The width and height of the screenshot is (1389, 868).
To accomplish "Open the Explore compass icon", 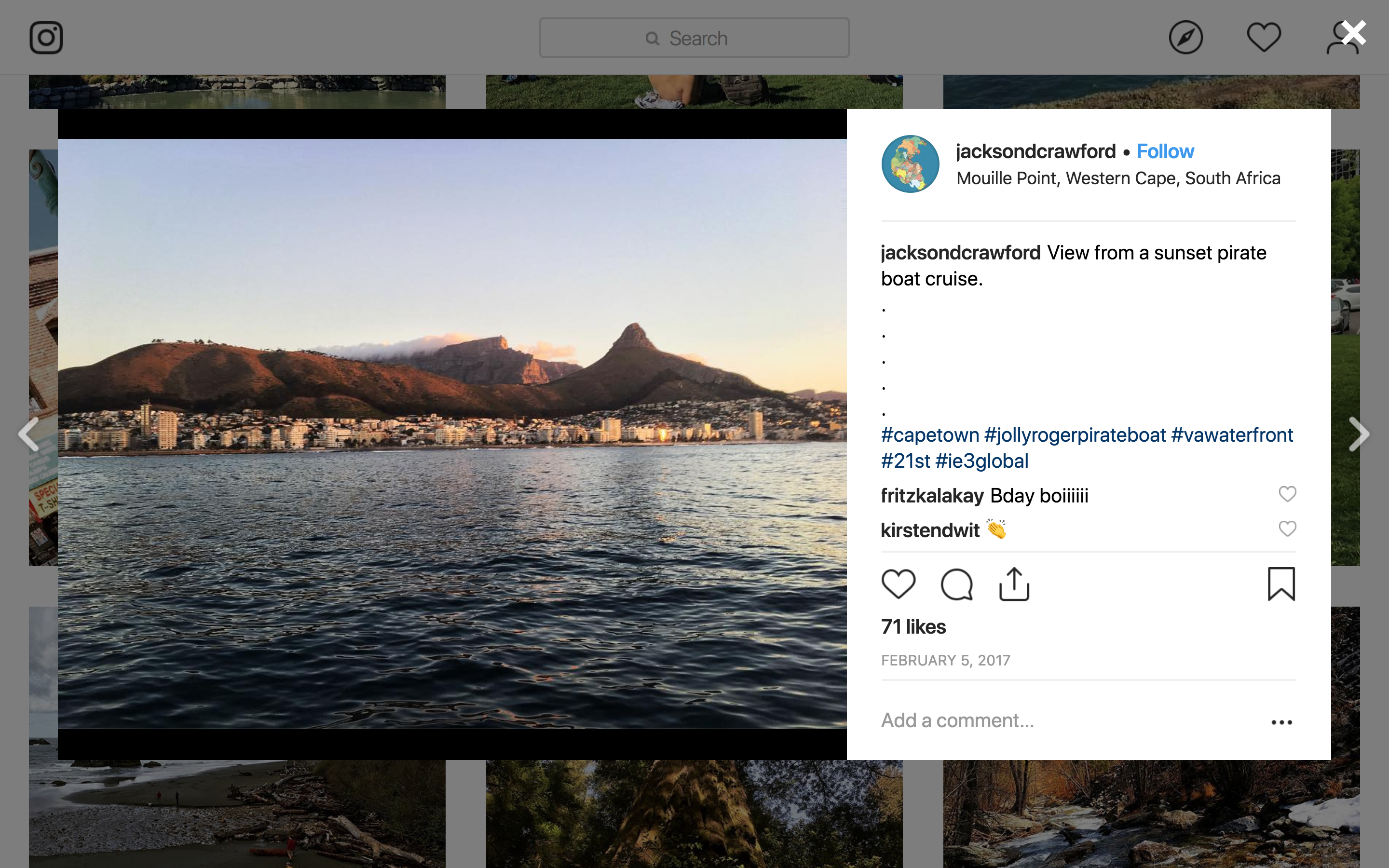I will [x=1185, y=38].
